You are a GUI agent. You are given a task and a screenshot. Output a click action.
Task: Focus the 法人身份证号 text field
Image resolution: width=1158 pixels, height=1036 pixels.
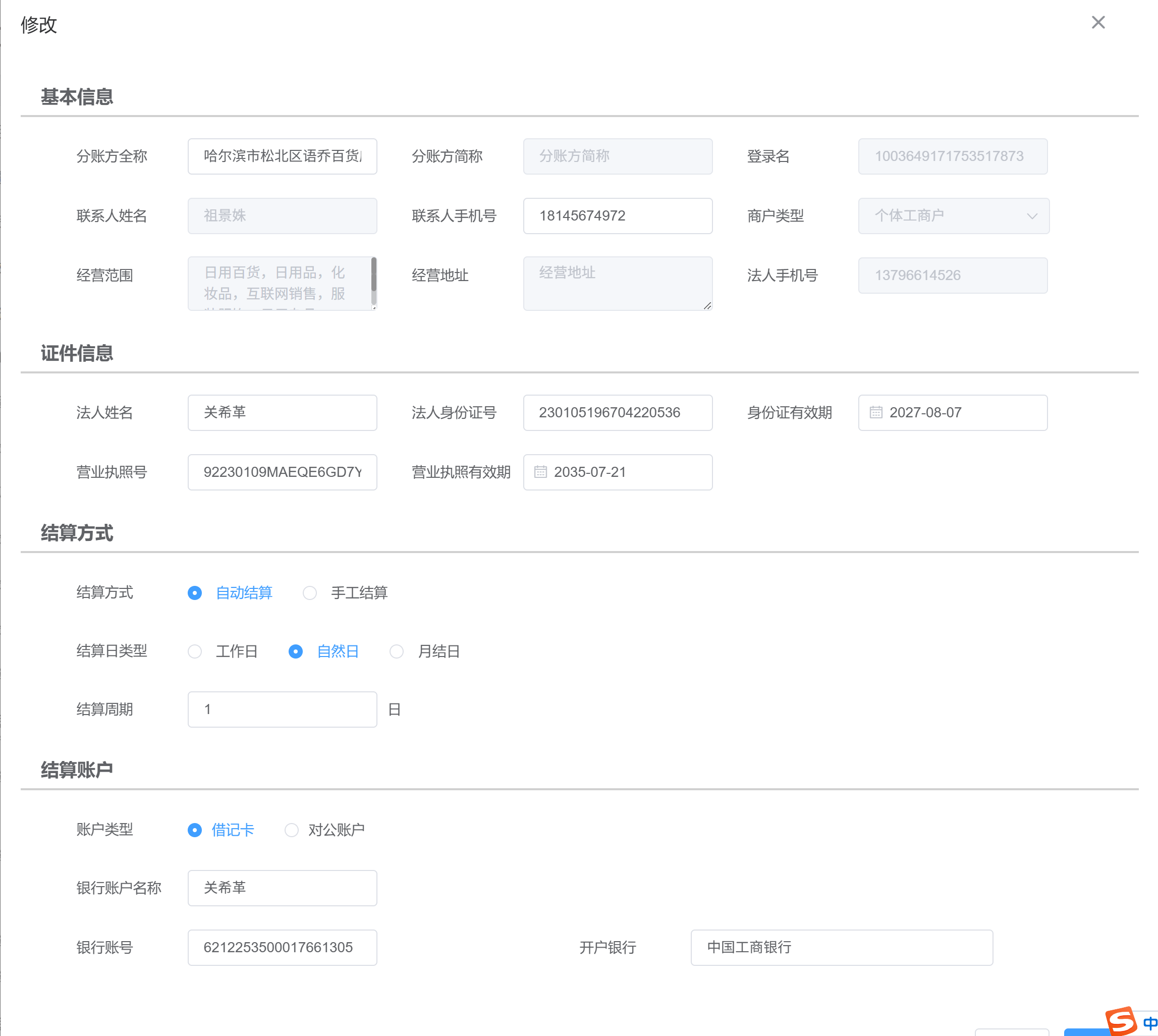(x=618, y=412)
